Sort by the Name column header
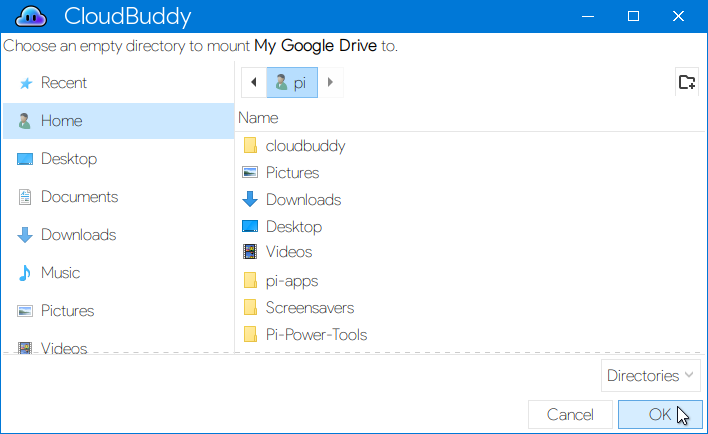The image size is (708, 434). [x=258, y=118]
